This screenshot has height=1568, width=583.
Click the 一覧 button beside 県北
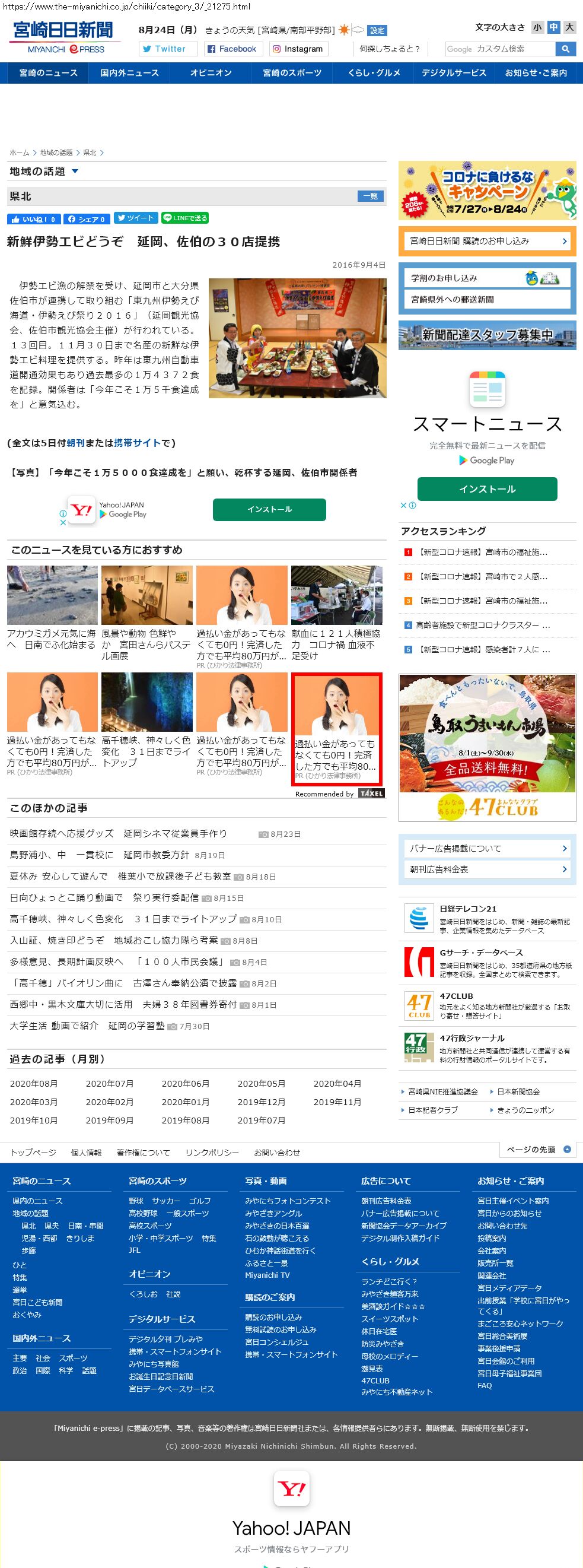tap(371, 196)
